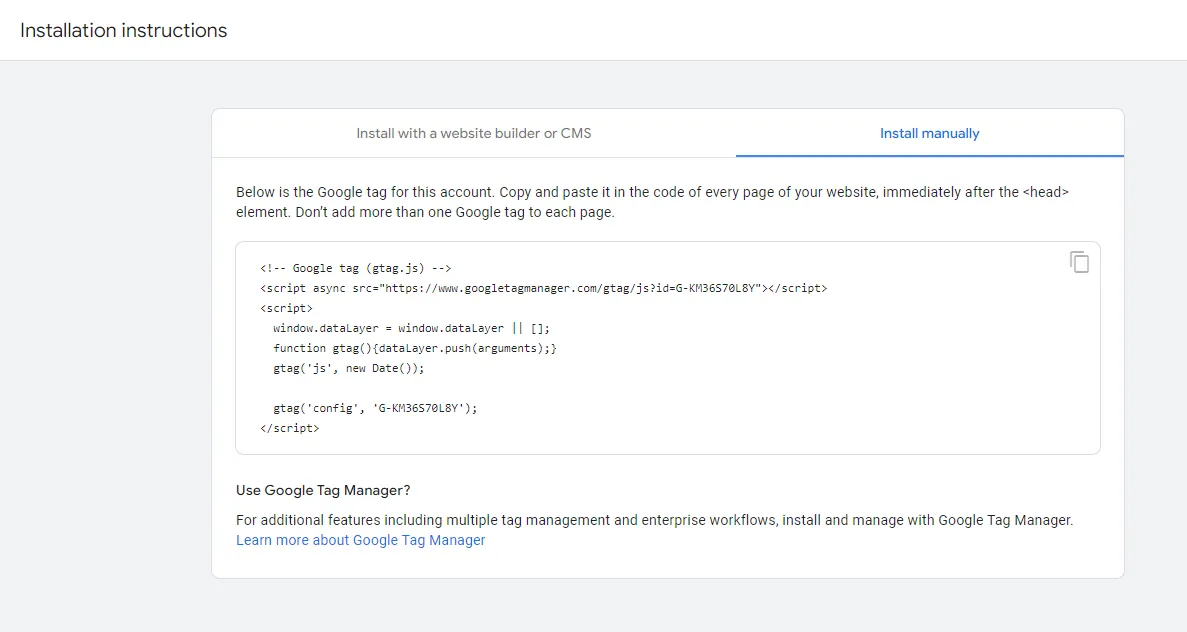The height and width of the screenshot is (632, 1187).
Task: Click the window.dataLayer assignment line
Action: point(411,328)
